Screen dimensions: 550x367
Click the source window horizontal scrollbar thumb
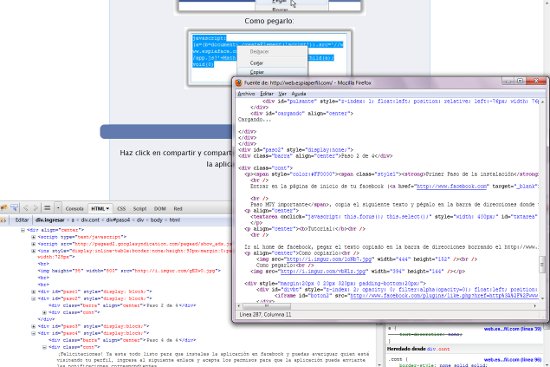point(266,306)
